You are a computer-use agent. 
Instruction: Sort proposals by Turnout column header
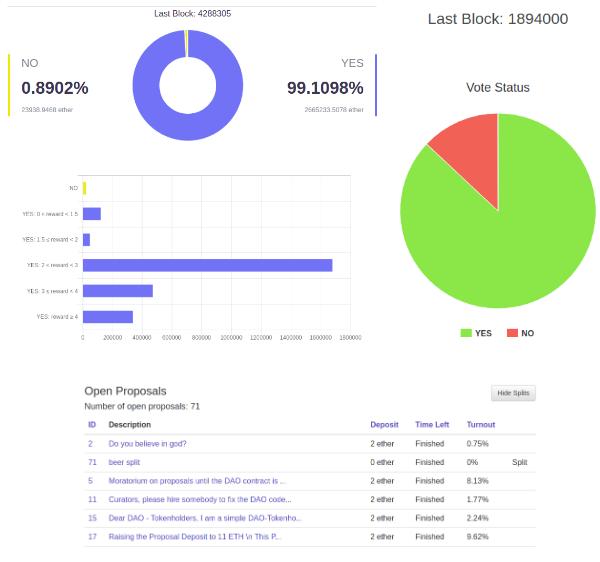[x=481, y=425]
